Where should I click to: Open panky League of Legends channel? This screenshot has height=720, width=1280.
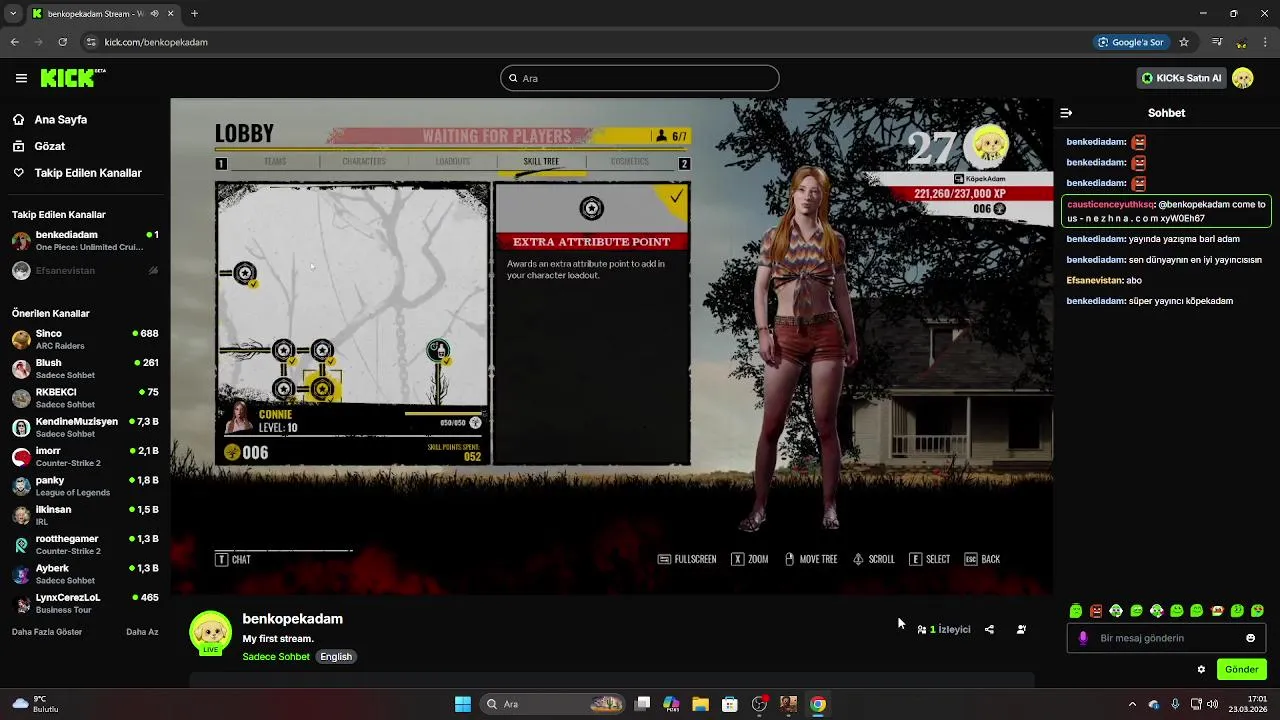pos(85,486)
